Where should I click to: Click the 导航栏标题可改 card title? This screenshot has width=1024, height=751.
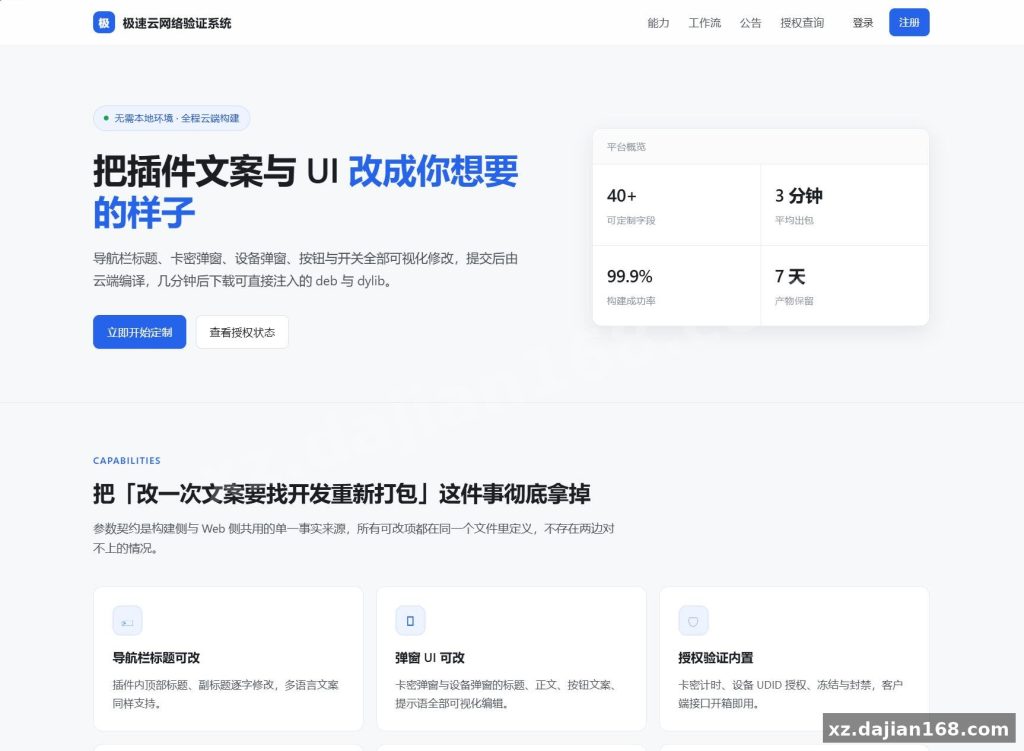tap(156, 658)
